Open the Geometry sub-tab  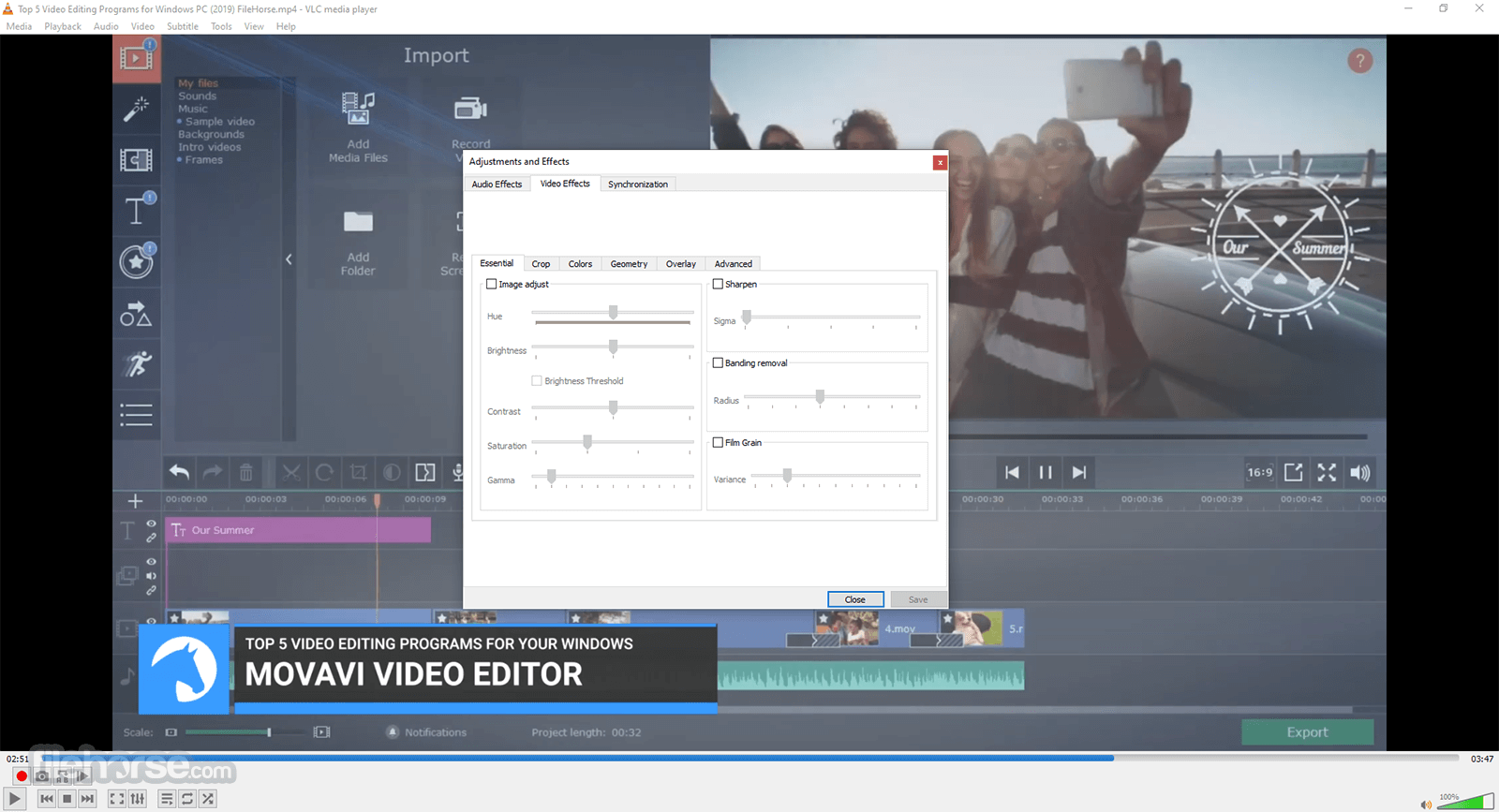tap(629, 264)
